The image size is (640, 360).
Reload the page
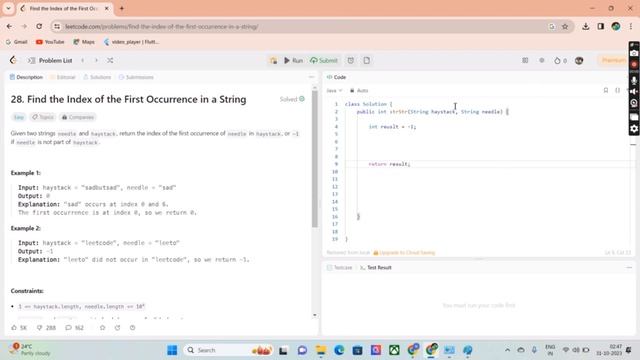[x=39, y=26]
